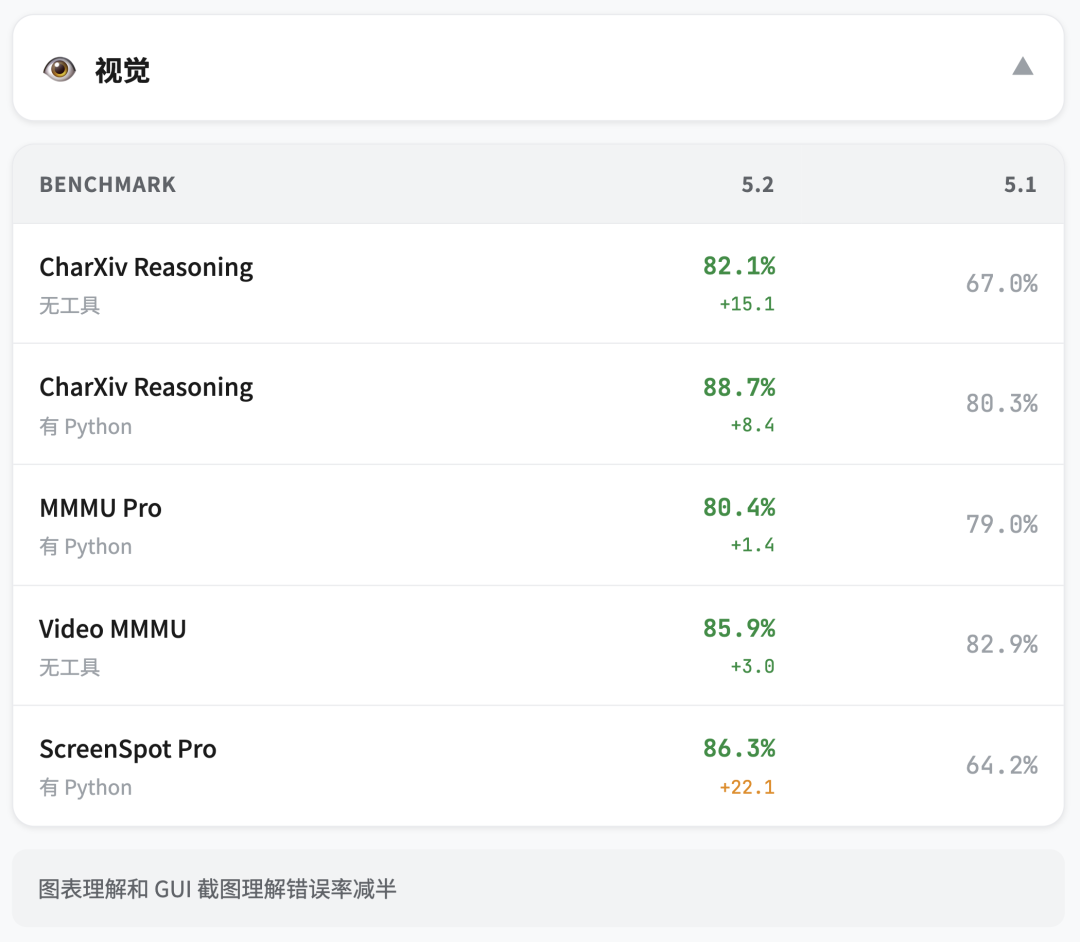Click the orange +22.1 improvement value

click(x=747, y=787)
